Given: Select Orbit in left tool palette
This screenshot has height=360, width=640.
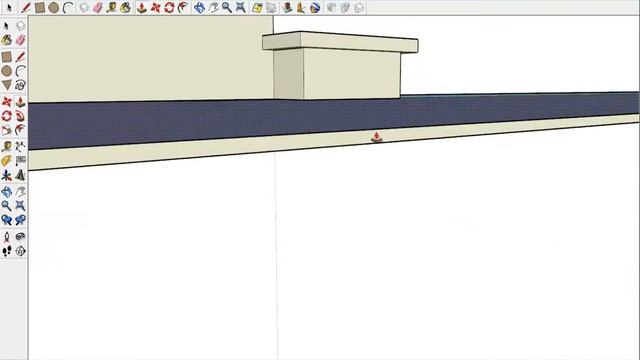Looking at the screenshot, I should click(6, 191).
